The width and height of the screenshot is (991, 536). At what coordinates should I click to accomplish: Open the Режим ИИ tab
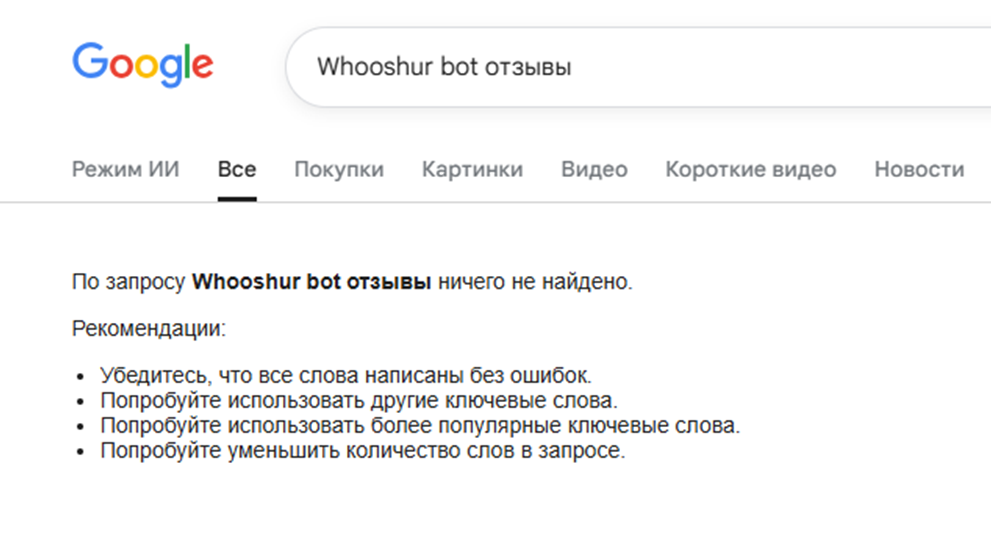[x=126, y=170]
